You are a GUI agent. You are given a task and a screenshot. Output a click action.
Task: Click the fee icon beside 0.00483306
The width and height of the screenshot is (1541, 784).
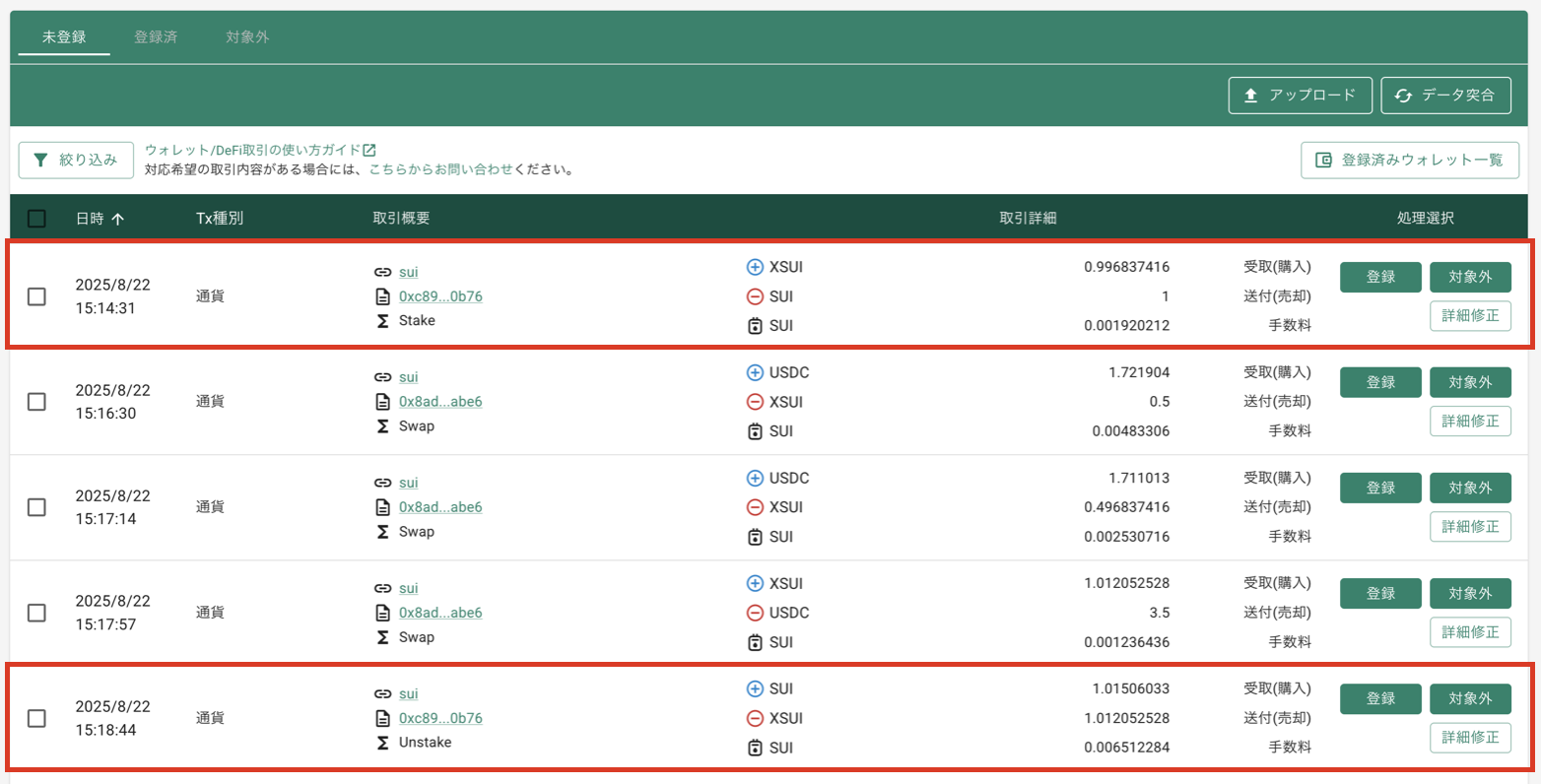pos(755,431)
